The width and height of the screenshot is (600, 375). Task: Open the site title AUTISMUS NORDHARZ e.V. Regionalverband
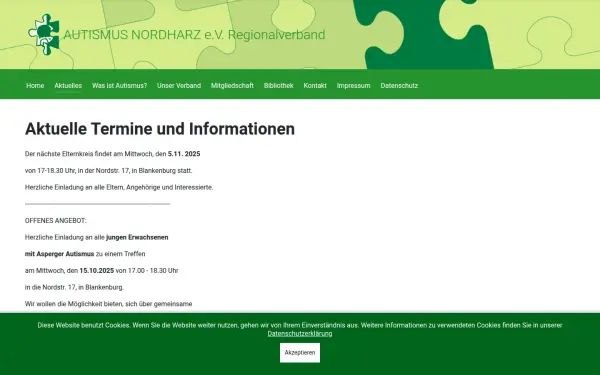coord(194,35)
